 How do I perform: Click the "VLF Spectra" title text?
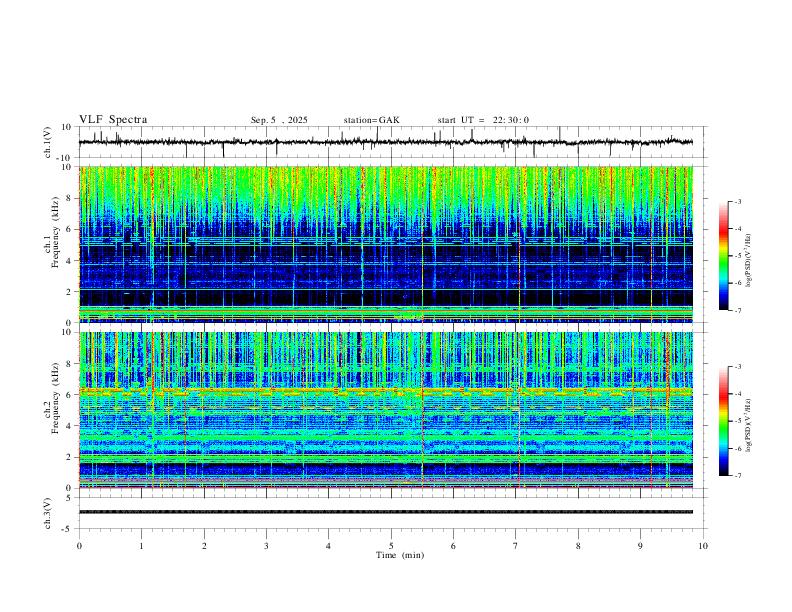pyautogui.click(x=113, y=120)
